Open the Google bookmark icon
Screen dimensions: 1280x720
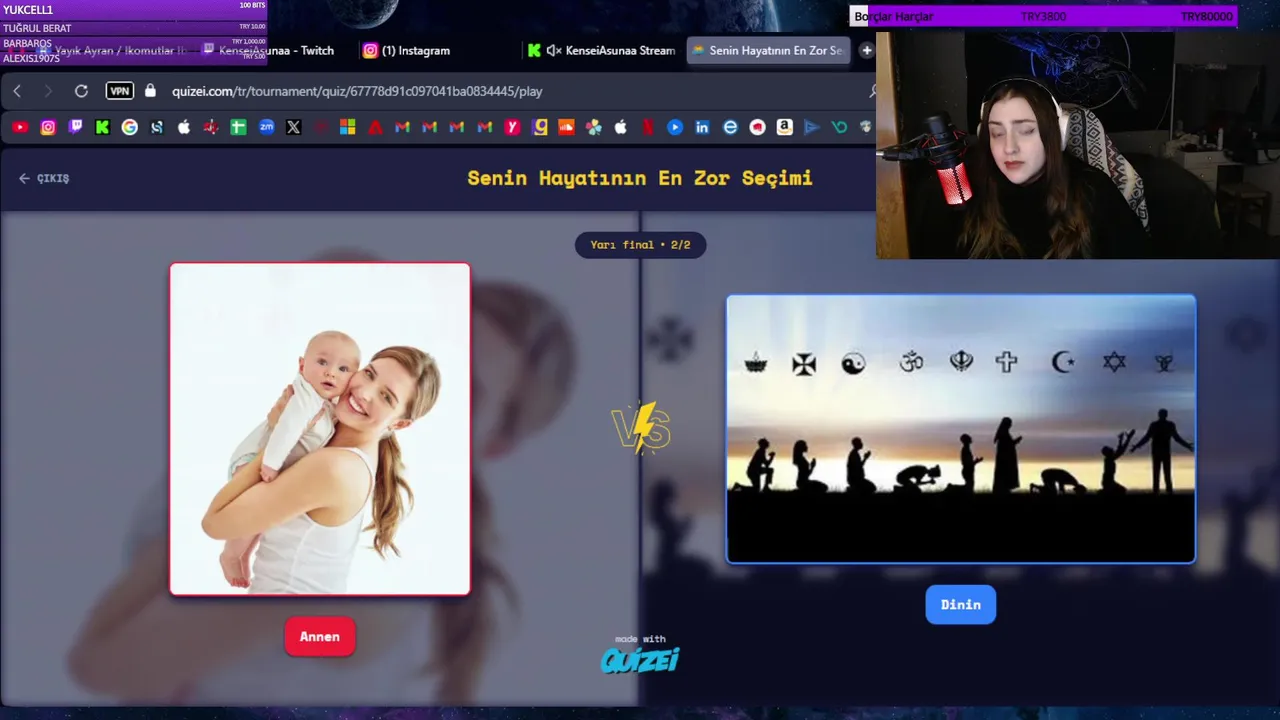pyautogui.click(x=130, y=127)
